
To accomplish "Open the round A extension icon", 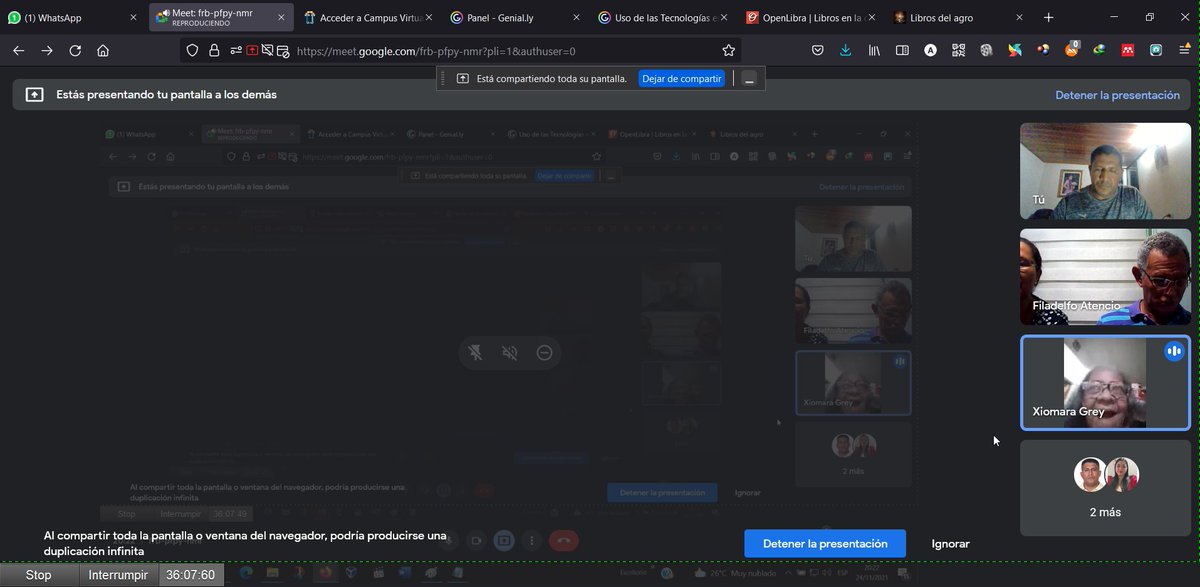I will (x=930, y=50).
